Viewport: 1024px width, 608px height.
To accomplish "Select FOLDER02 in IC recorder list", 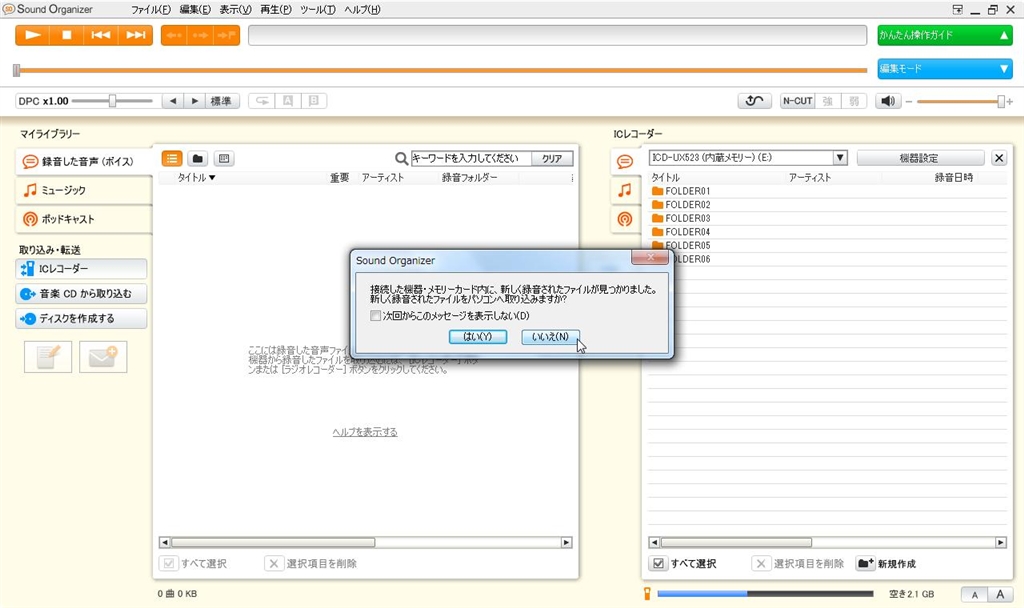I will tap(827, 205).
